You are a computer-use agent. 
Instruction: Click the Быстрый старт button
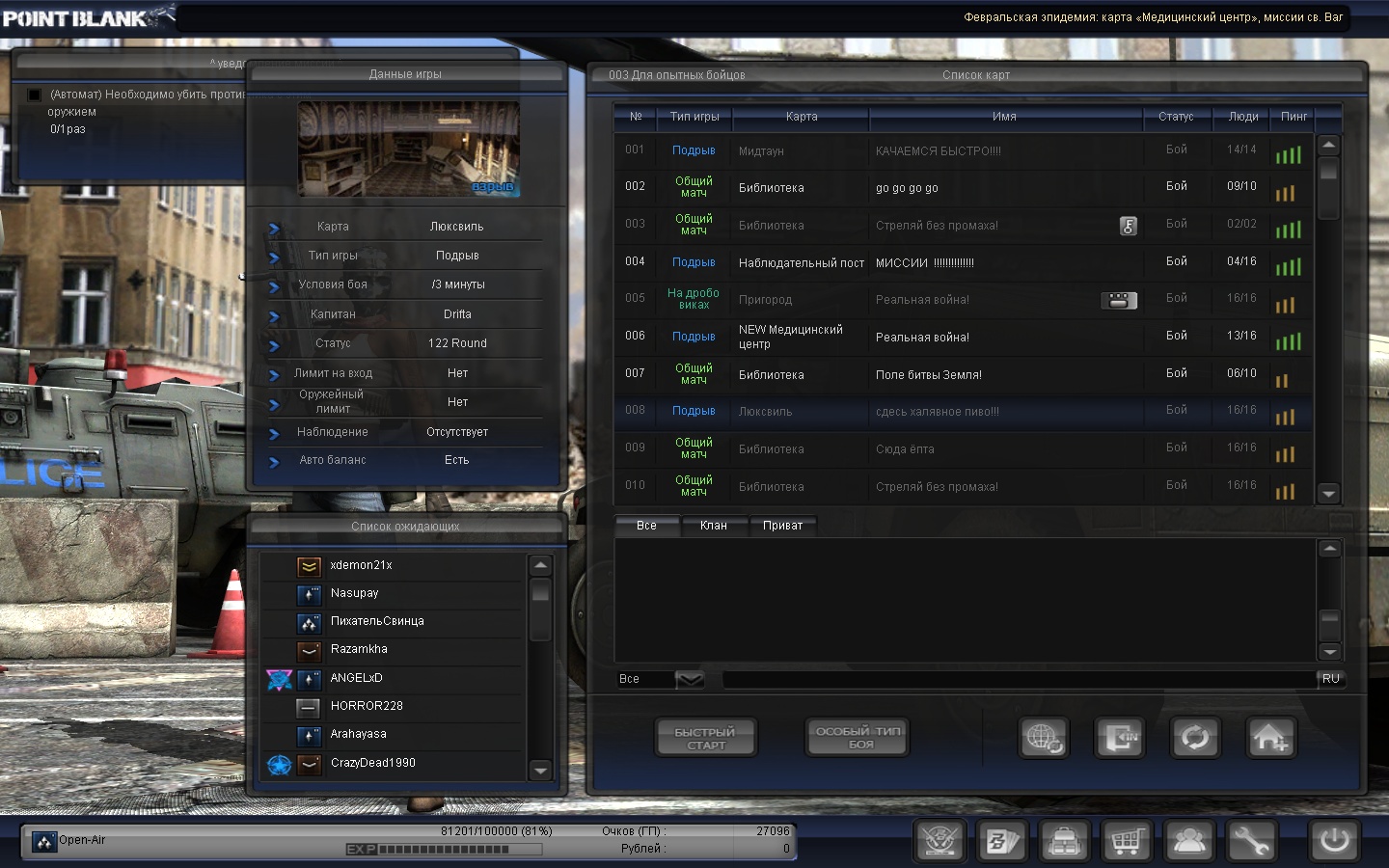[705, 738]
